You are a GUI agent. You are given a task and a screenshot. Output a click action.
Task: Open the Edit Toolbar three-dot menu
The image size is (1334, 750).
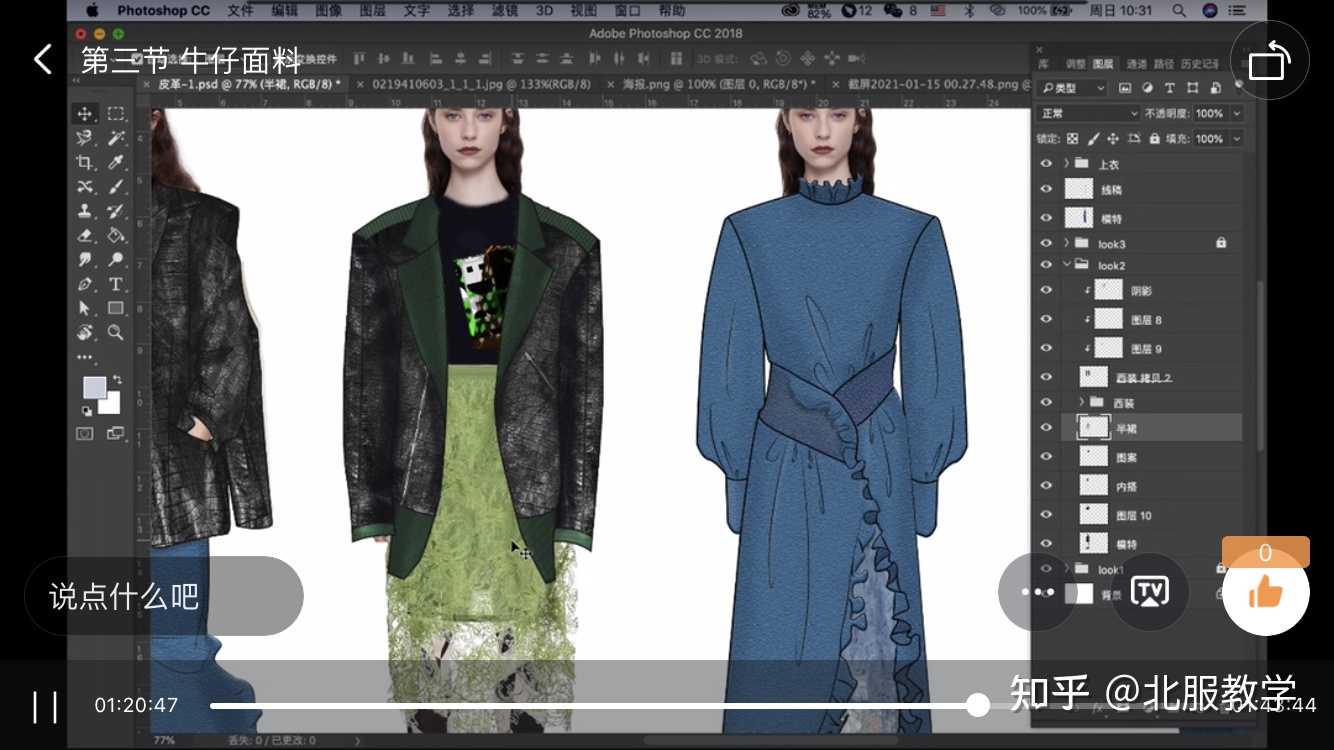pyautogui.click(x=85, y=357)
